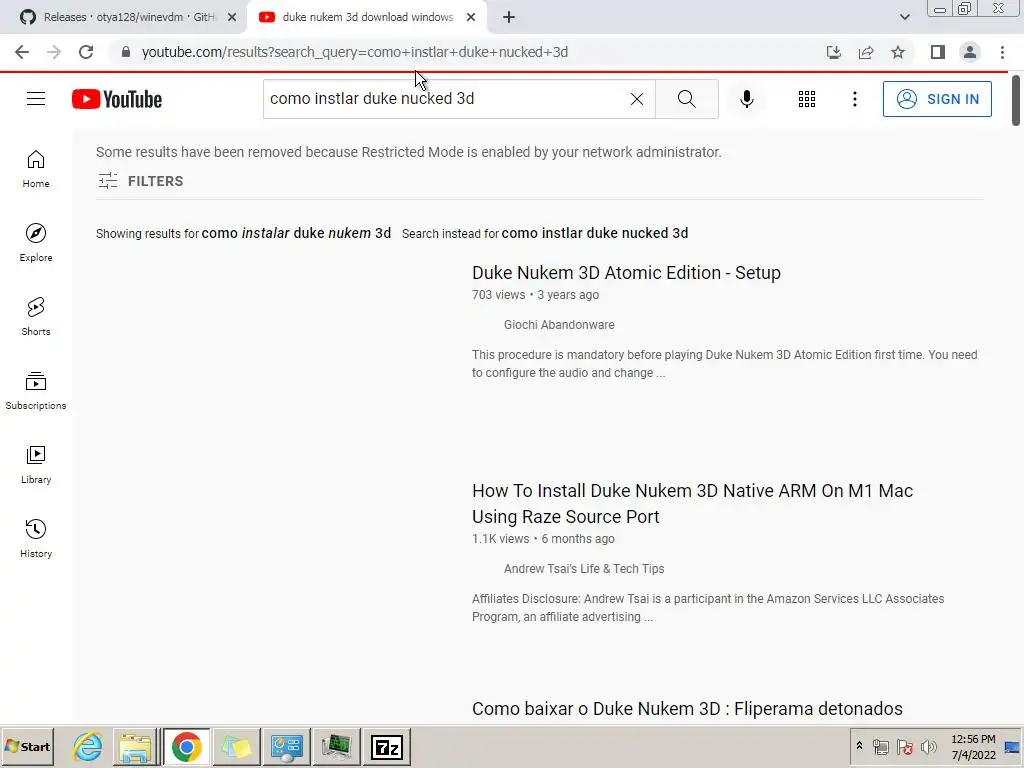Share this page via address bar icon
The height and width of the screenshot is (768, 1024).
866,52
